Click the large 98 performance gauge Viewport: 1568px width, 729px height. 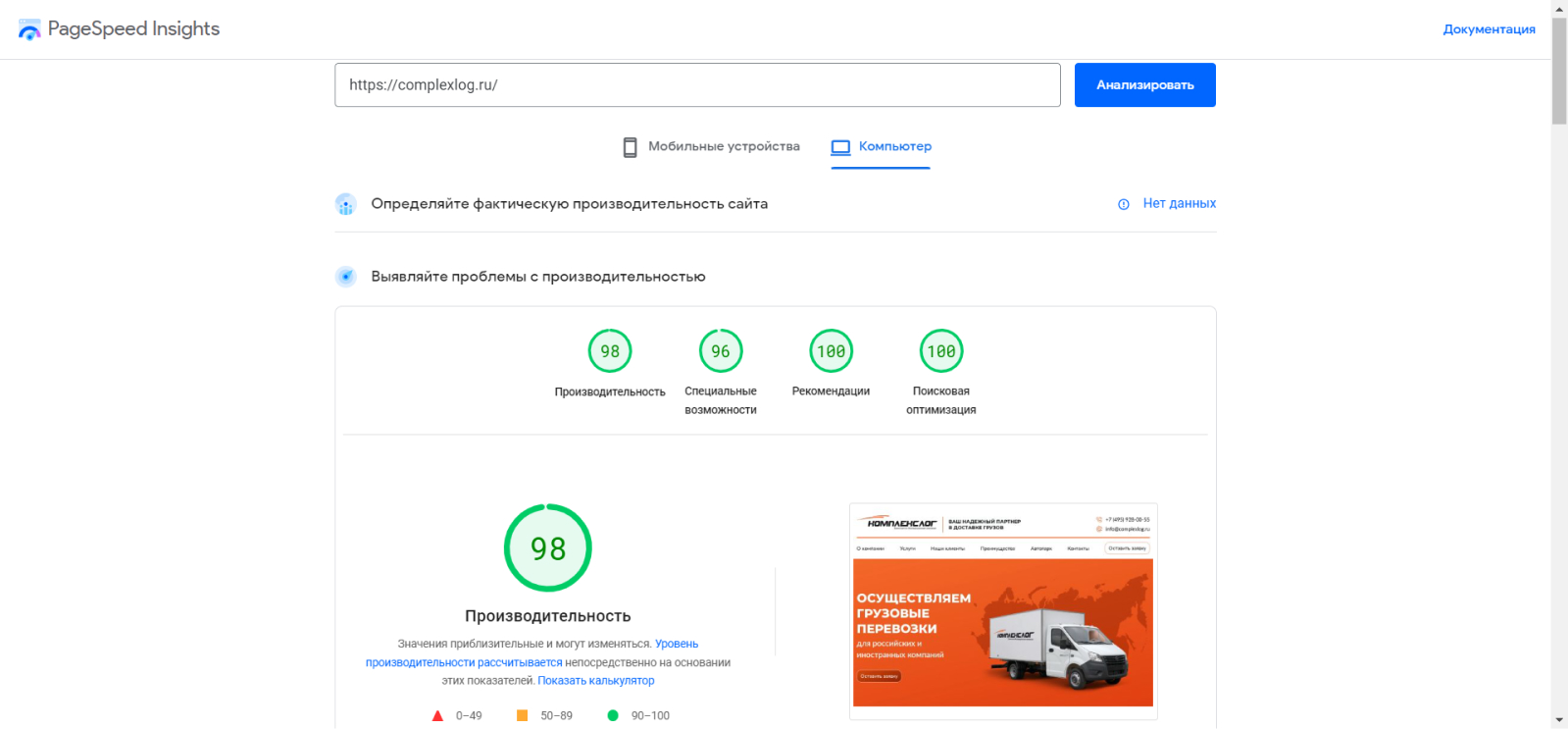[x=548, y=547]
